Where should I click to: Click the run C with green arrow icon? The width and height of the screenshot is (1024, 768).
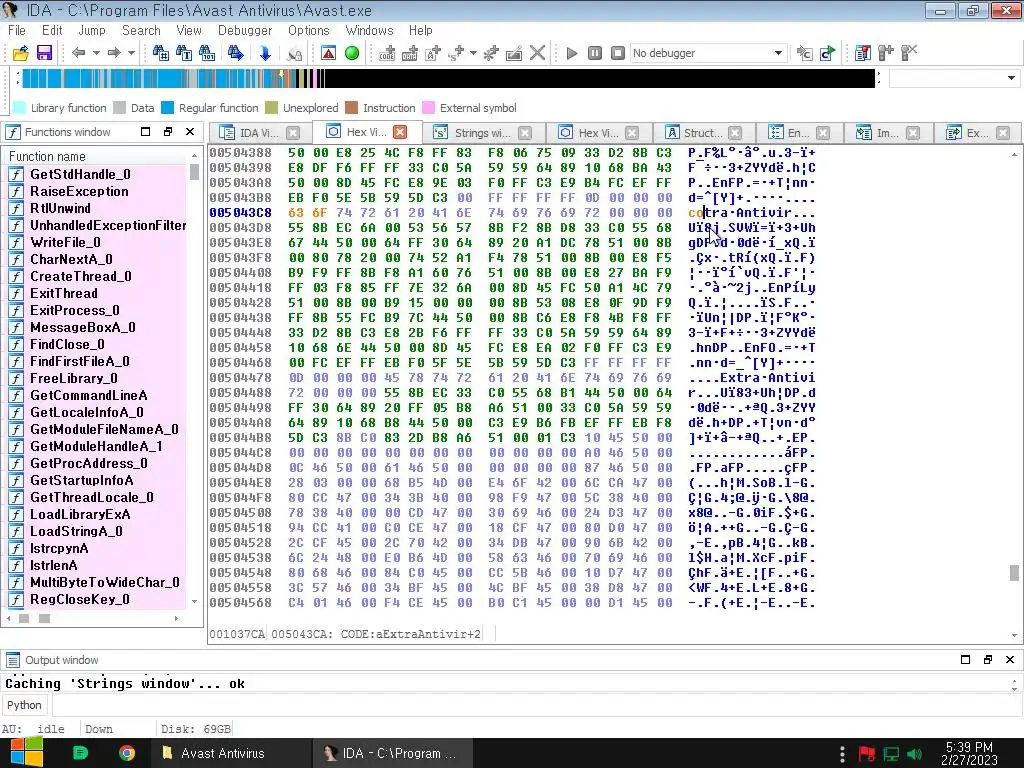coord(827,53)
